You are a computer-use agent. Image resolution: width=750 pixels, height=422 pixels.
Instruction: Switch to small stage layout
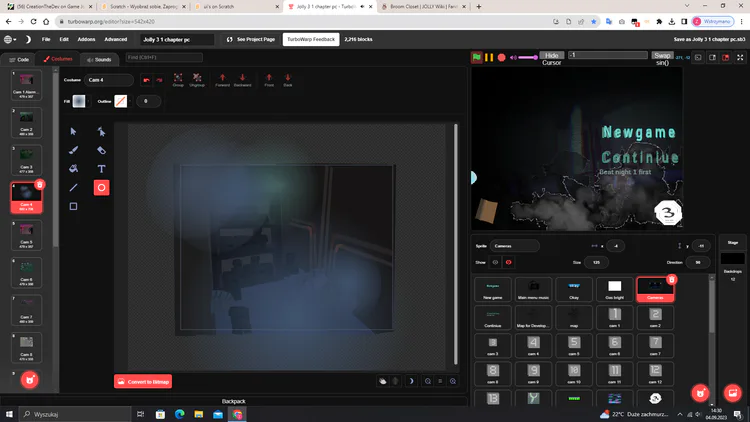[x=712, y=57]
